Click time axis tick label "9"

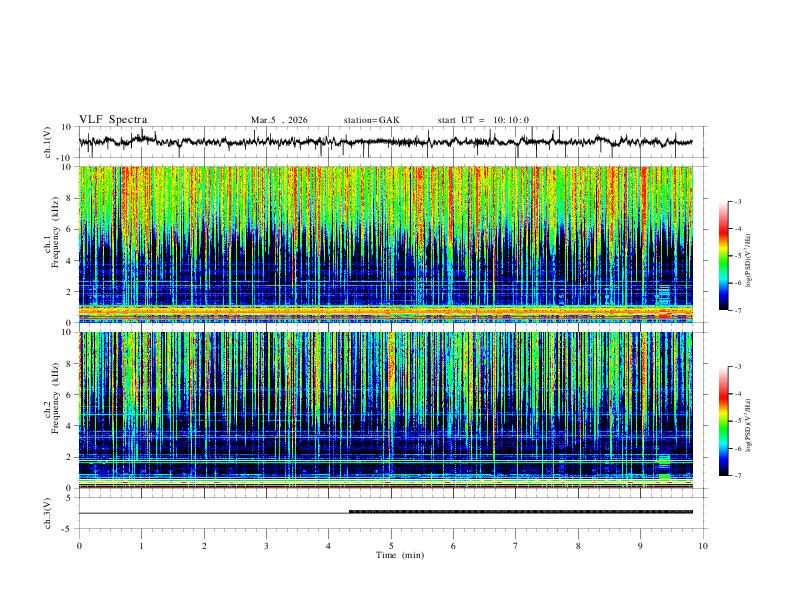pos(640,546)
